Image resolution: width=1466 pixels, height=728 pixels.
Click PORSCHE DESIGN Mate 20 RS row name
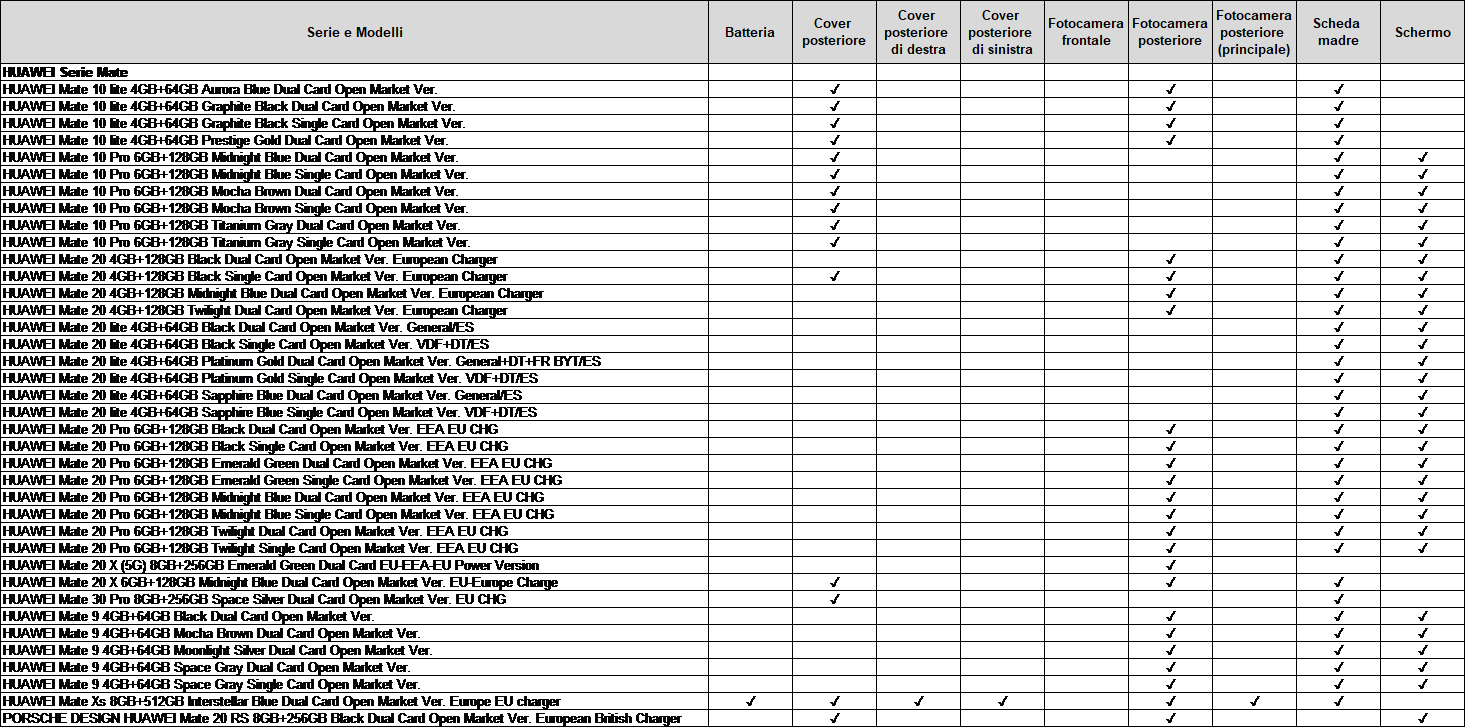[x=343, y=719]
